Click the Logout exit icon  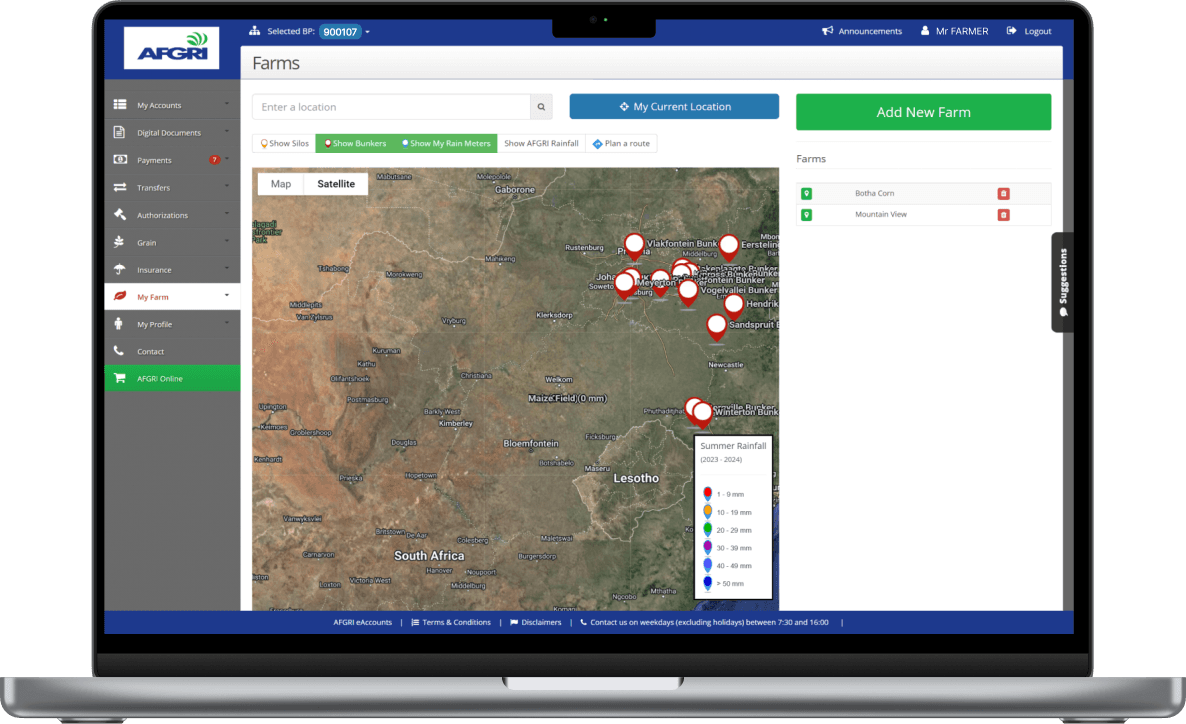(1011, 31)
